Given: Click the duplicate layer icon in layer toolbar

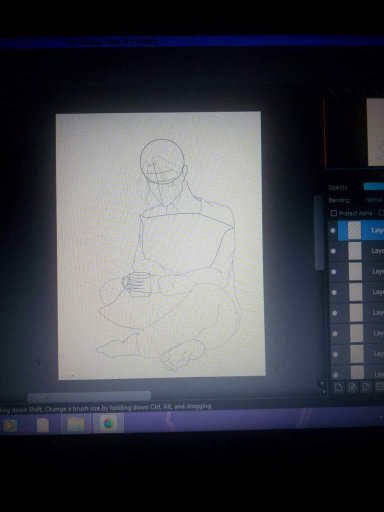Looking at the screenshot, I should pos(352,387).
